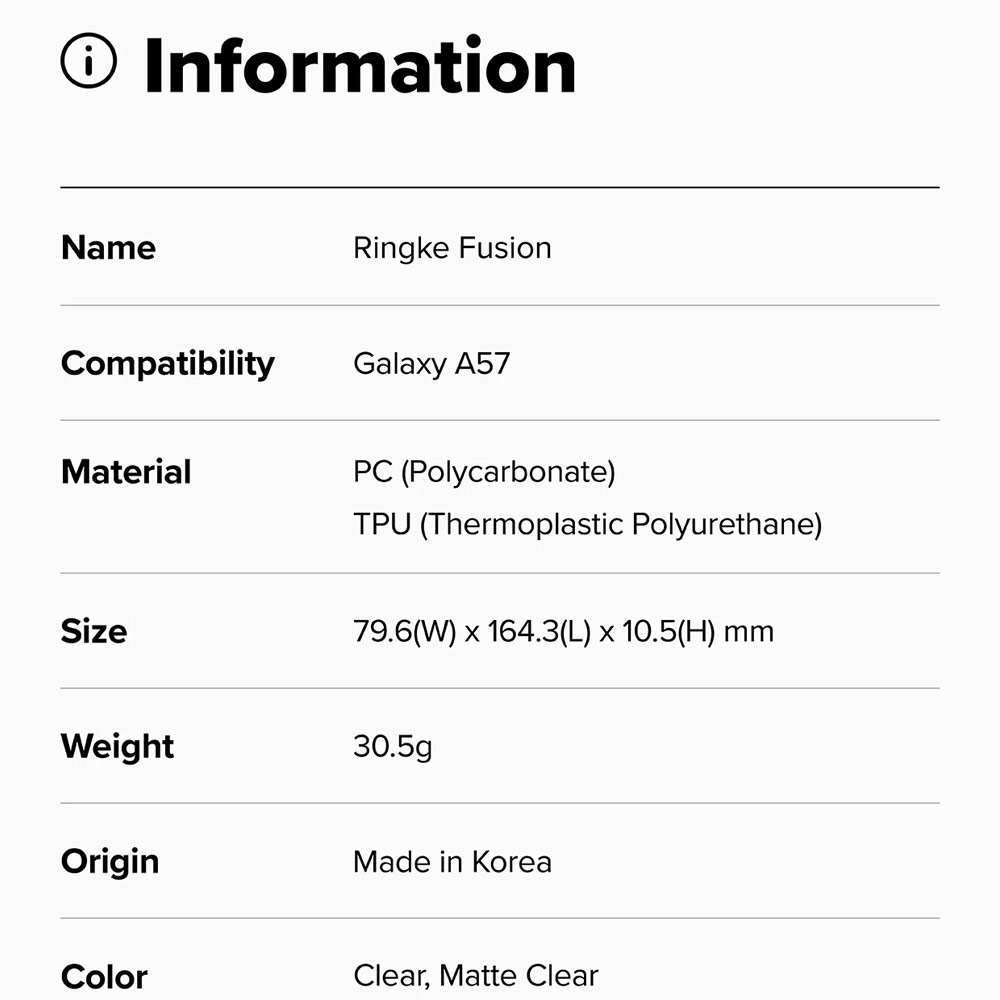Select the Name row label
This screenshot has width=1000, height=1000.
(108, 248)
